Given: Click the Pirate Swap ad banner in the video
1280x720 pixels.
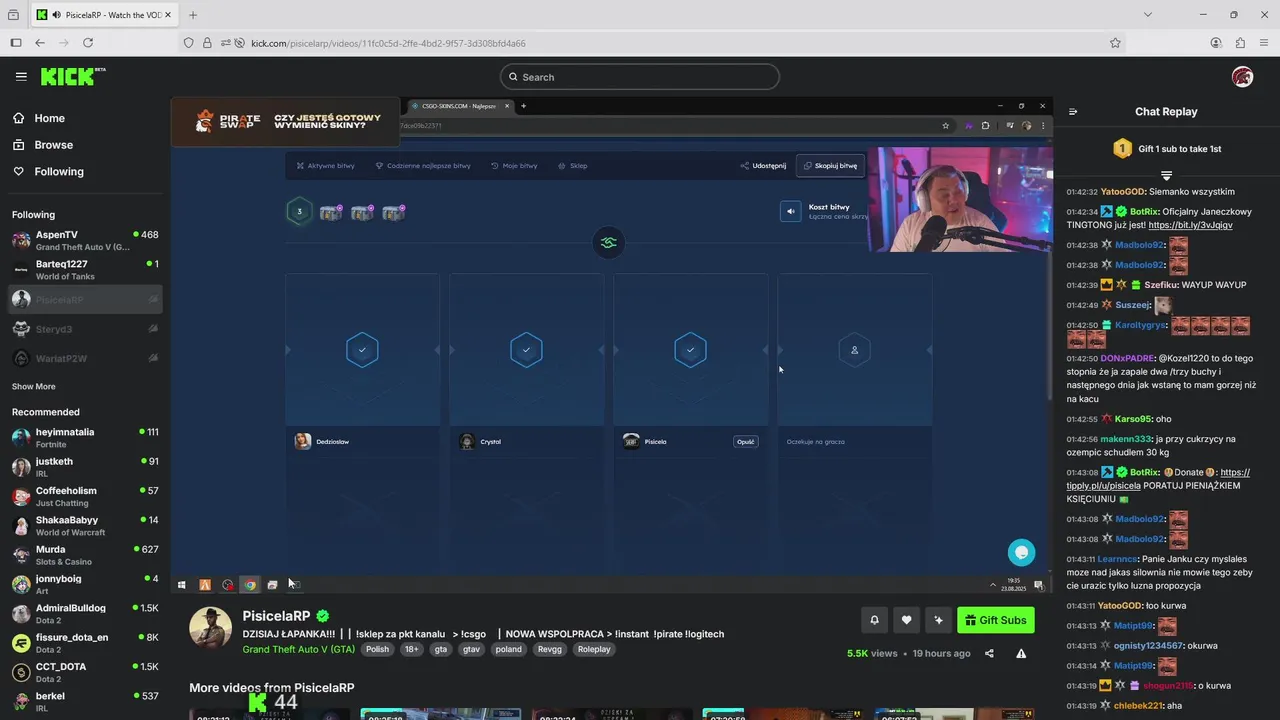Looking at the screenshot, I should coord(286,122).
